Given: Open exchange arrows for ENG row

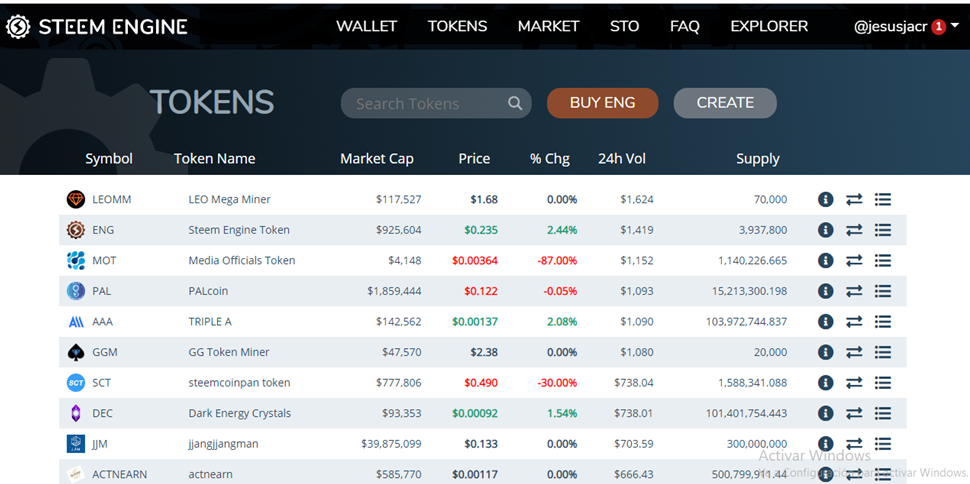Looking at the screenshot, I should coord(854,230).
